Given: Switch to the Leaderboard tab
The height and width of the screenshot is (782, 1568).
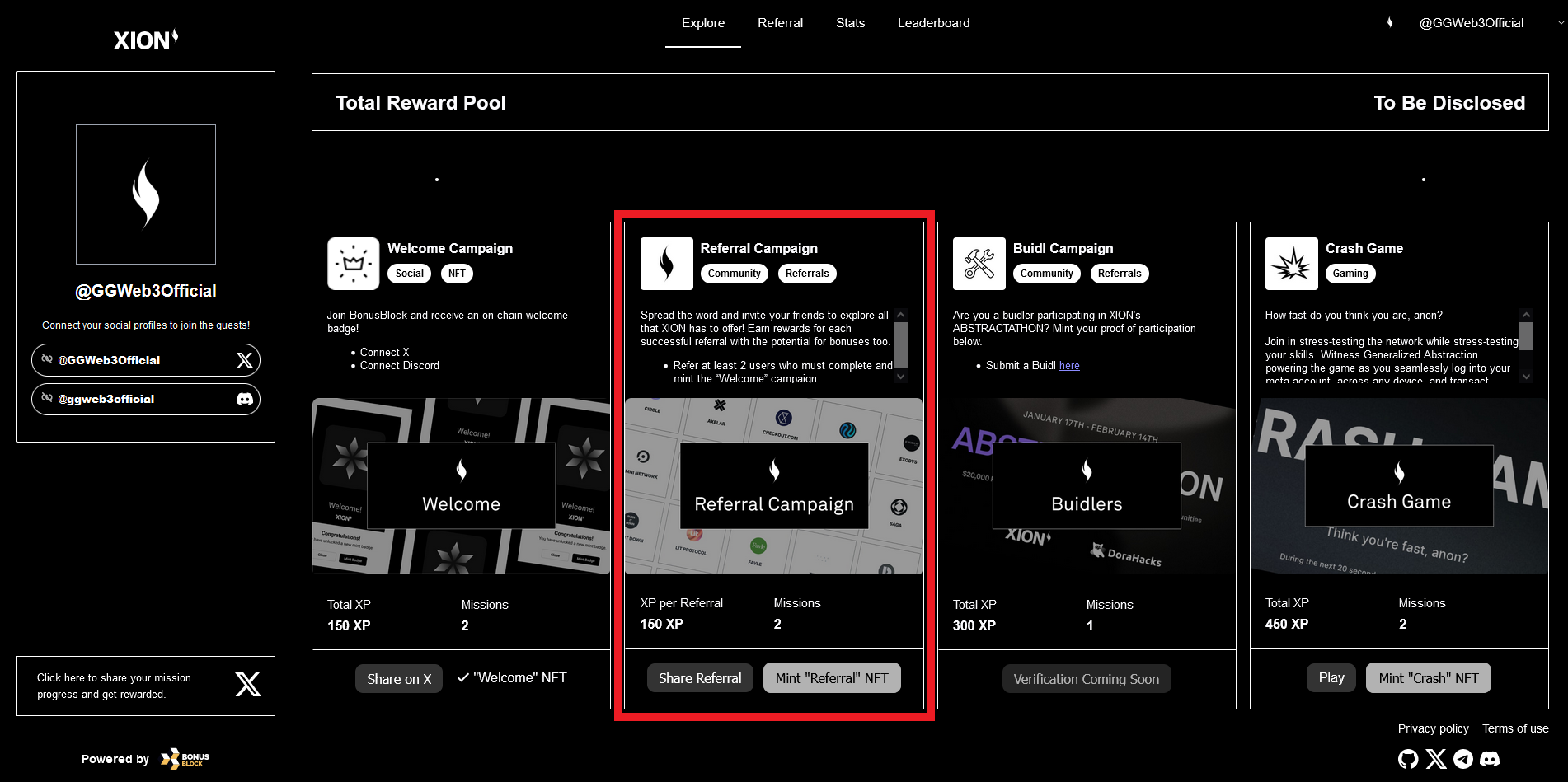Looking at the screenshot, I should pyautogui.click(x=933, y=23).
